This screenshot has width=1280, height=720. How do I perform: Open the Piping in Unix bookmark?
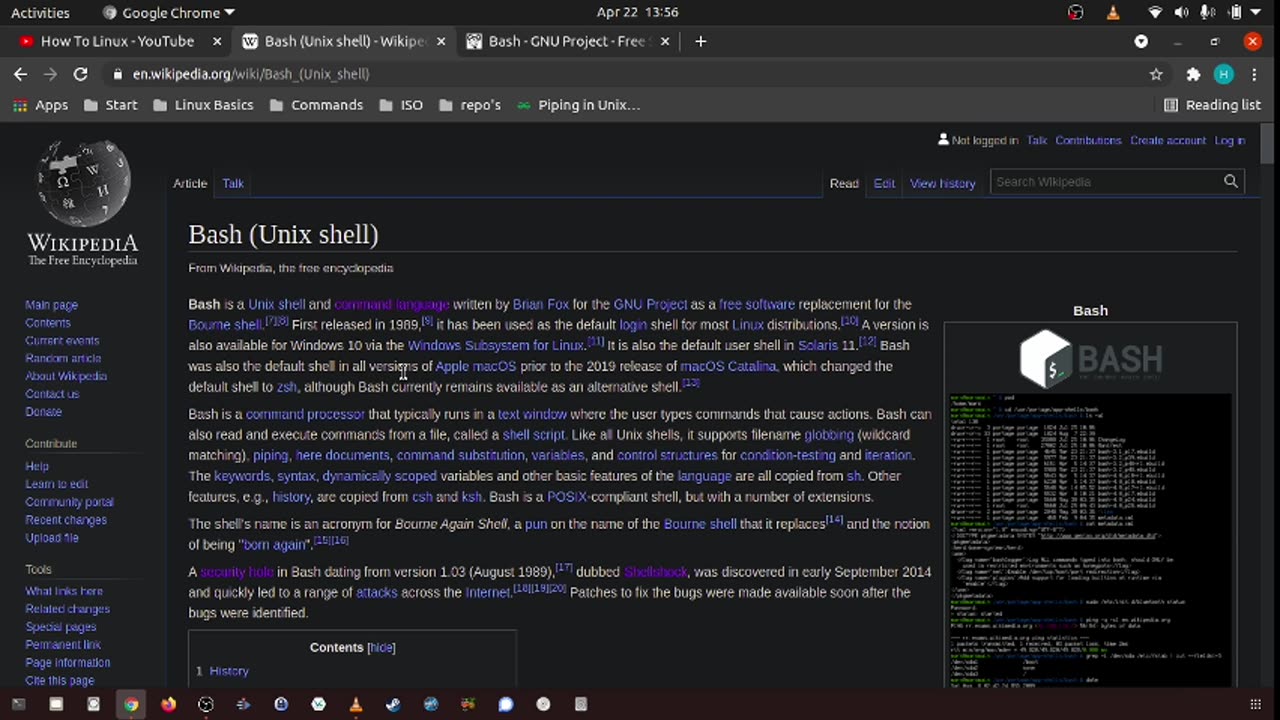[578, 105]
